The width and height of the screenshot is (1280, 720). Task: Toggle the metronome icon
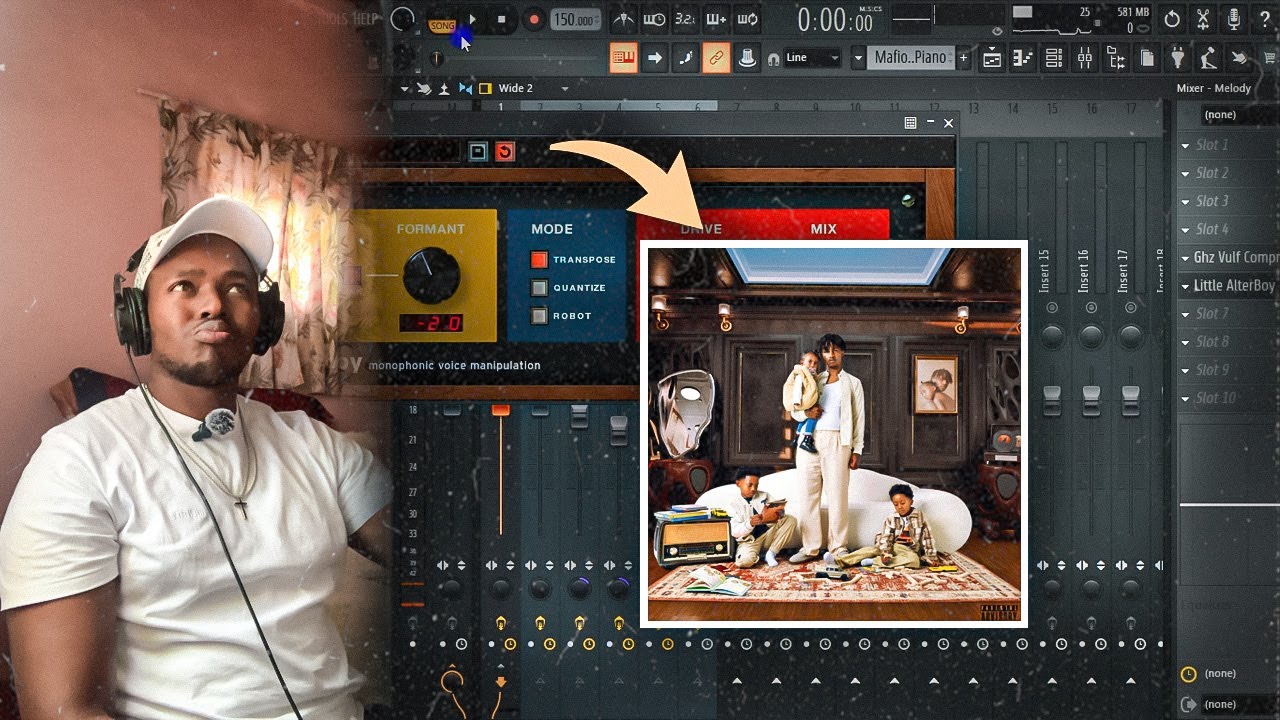[622, 19]
